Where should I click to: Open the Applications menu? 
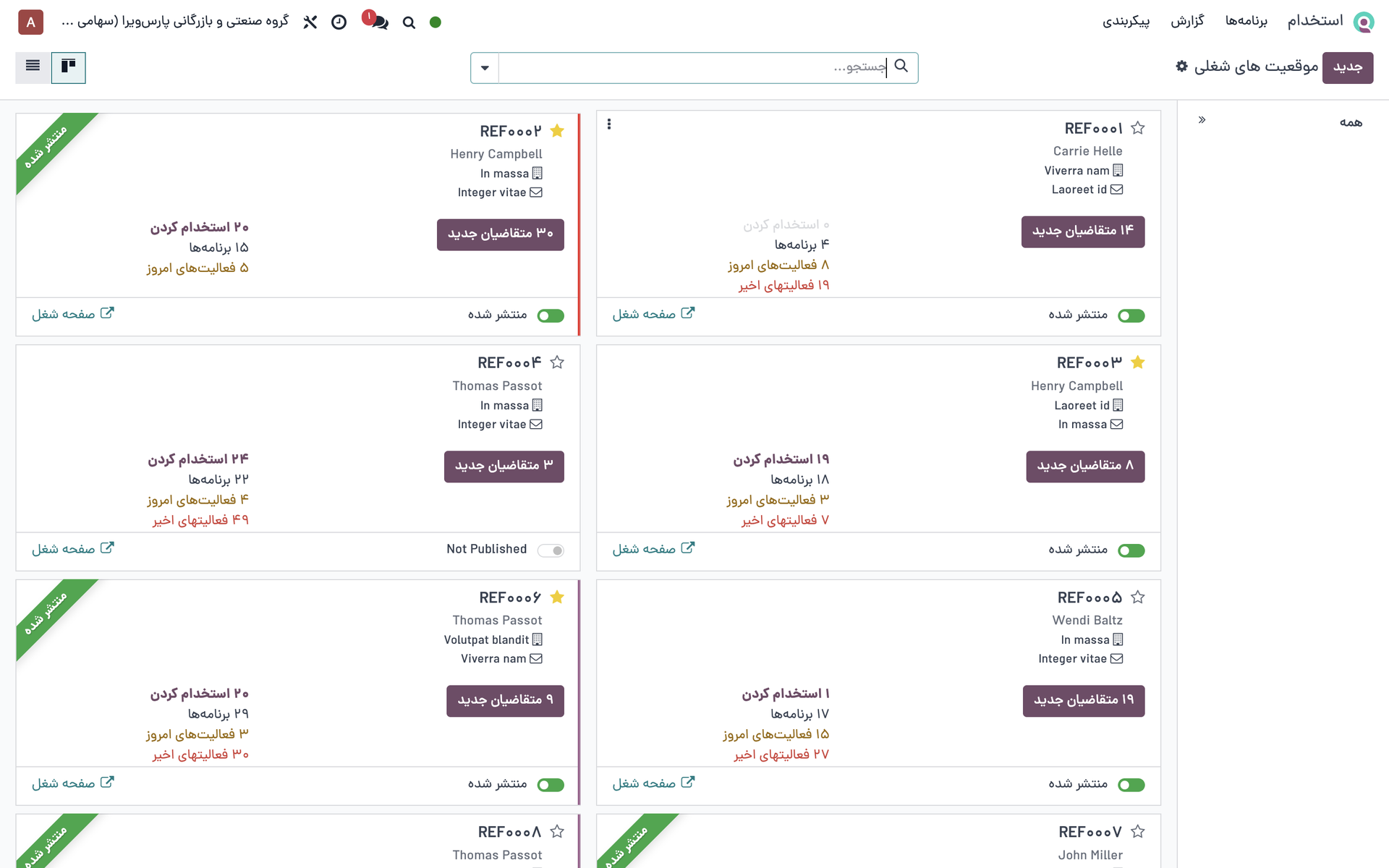1246,22
